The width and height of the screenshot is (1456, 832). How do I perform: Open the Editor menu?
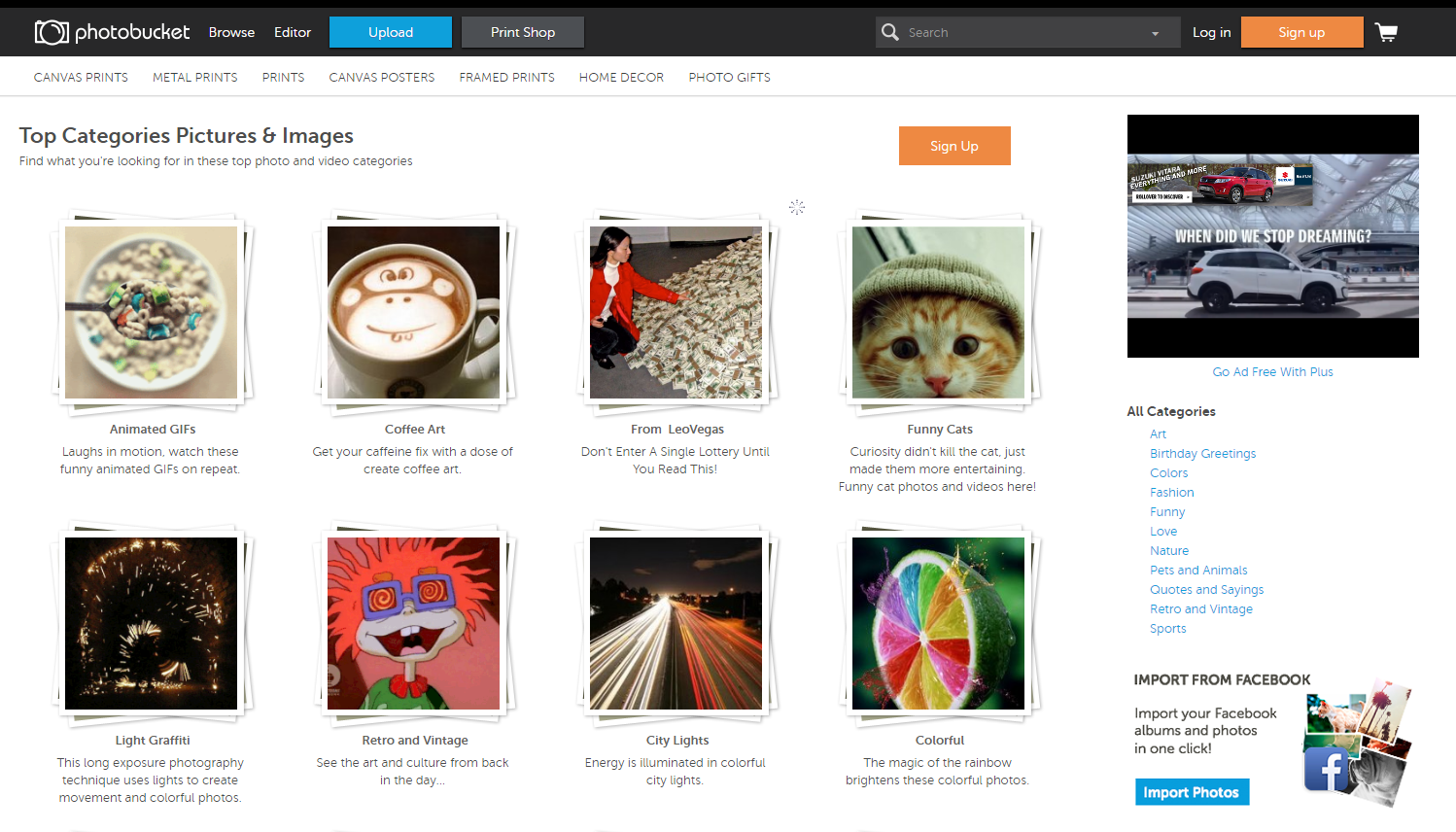pyautogui.click(x=292, y=31)
